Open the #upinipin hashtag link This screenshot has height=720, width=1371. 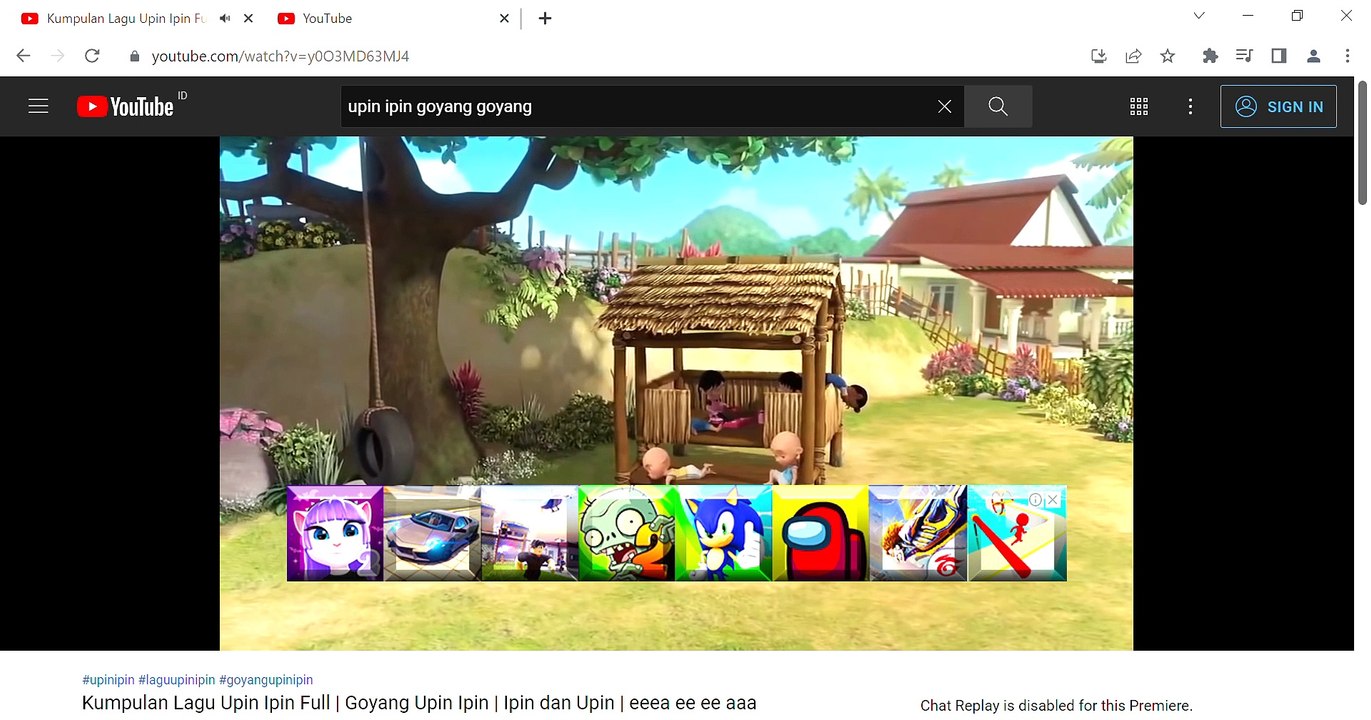(108, 680)
